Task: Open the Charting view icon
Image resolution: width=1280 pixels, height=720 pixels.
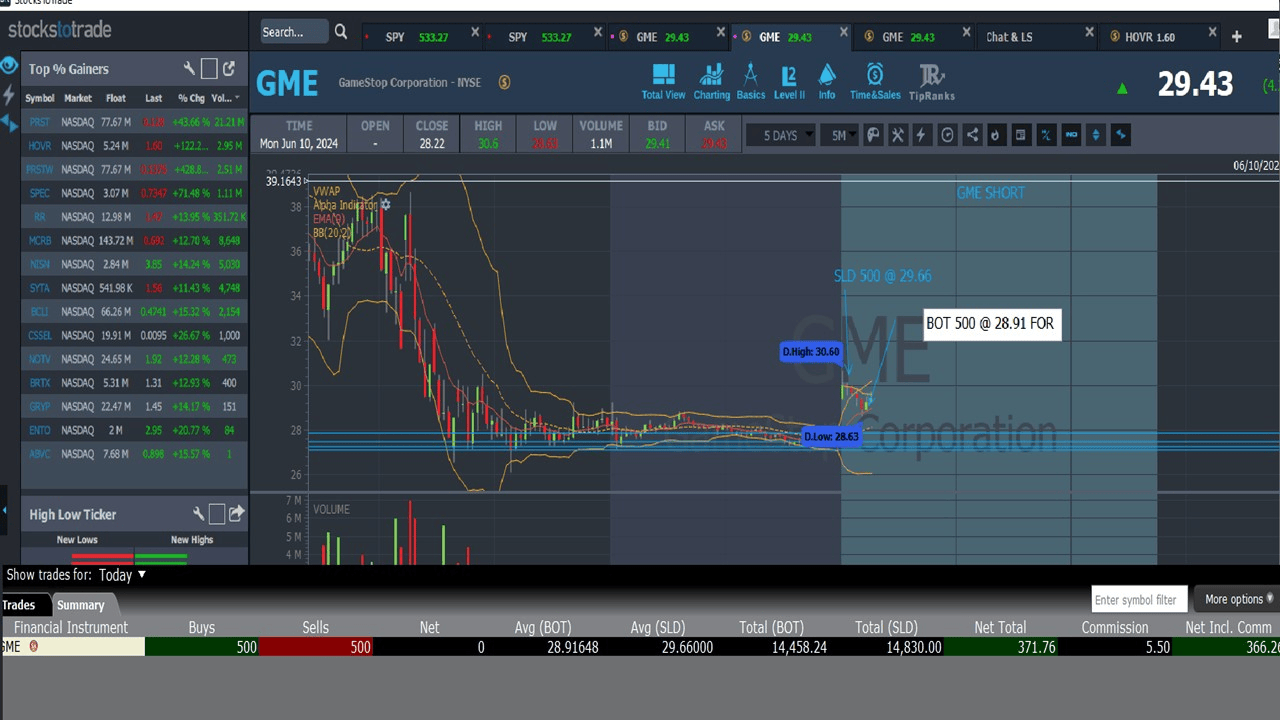Action: click(711, 82)
